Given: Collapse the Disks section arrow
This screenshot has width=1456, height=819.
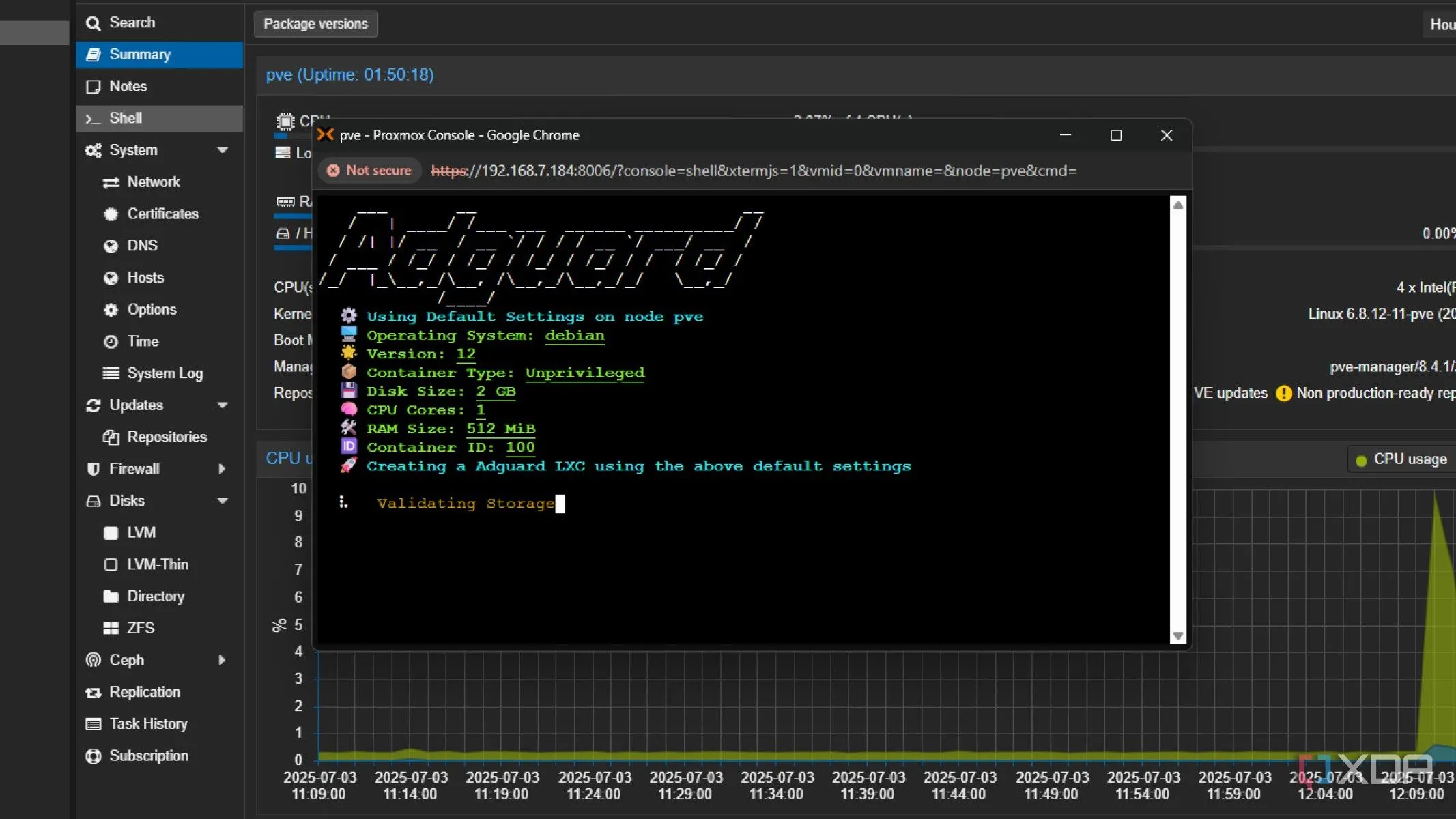Looking at the screenshot, I should [223, 501].
